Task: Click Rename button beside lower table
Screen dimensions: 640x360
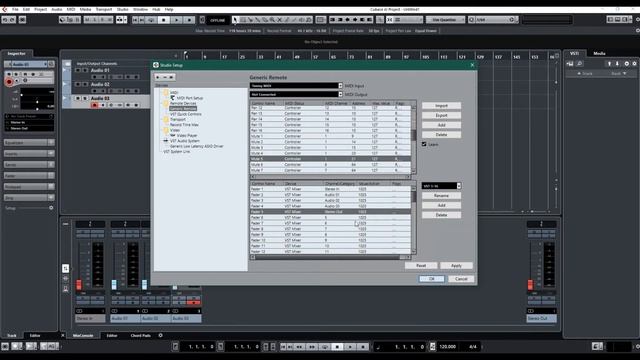Action: coord(441,196)
